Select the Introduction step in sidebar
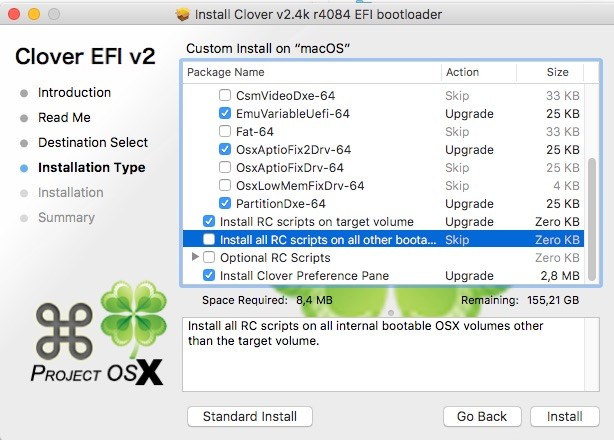The image size is (614, 440). 74,92
